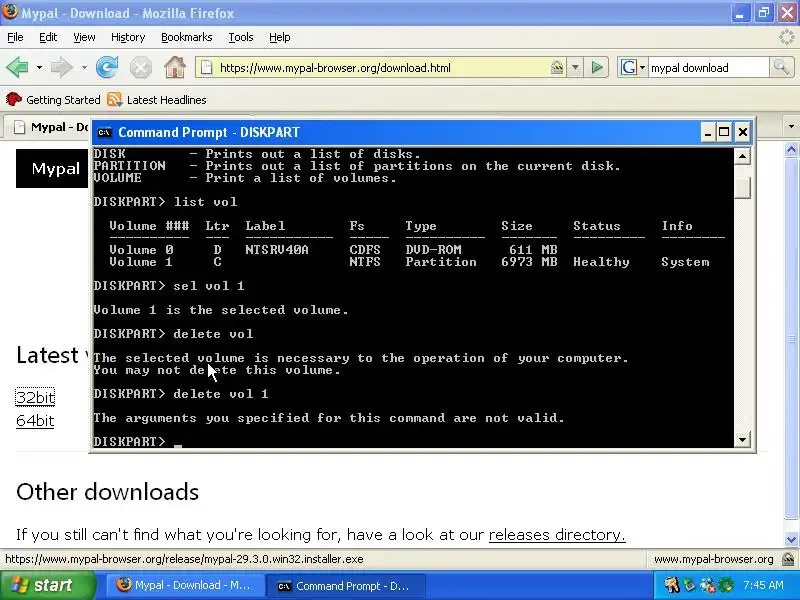Screen dimensions: 800x600
Task: Click the page icon in the address bar
Action: click(x=206, y=67)
